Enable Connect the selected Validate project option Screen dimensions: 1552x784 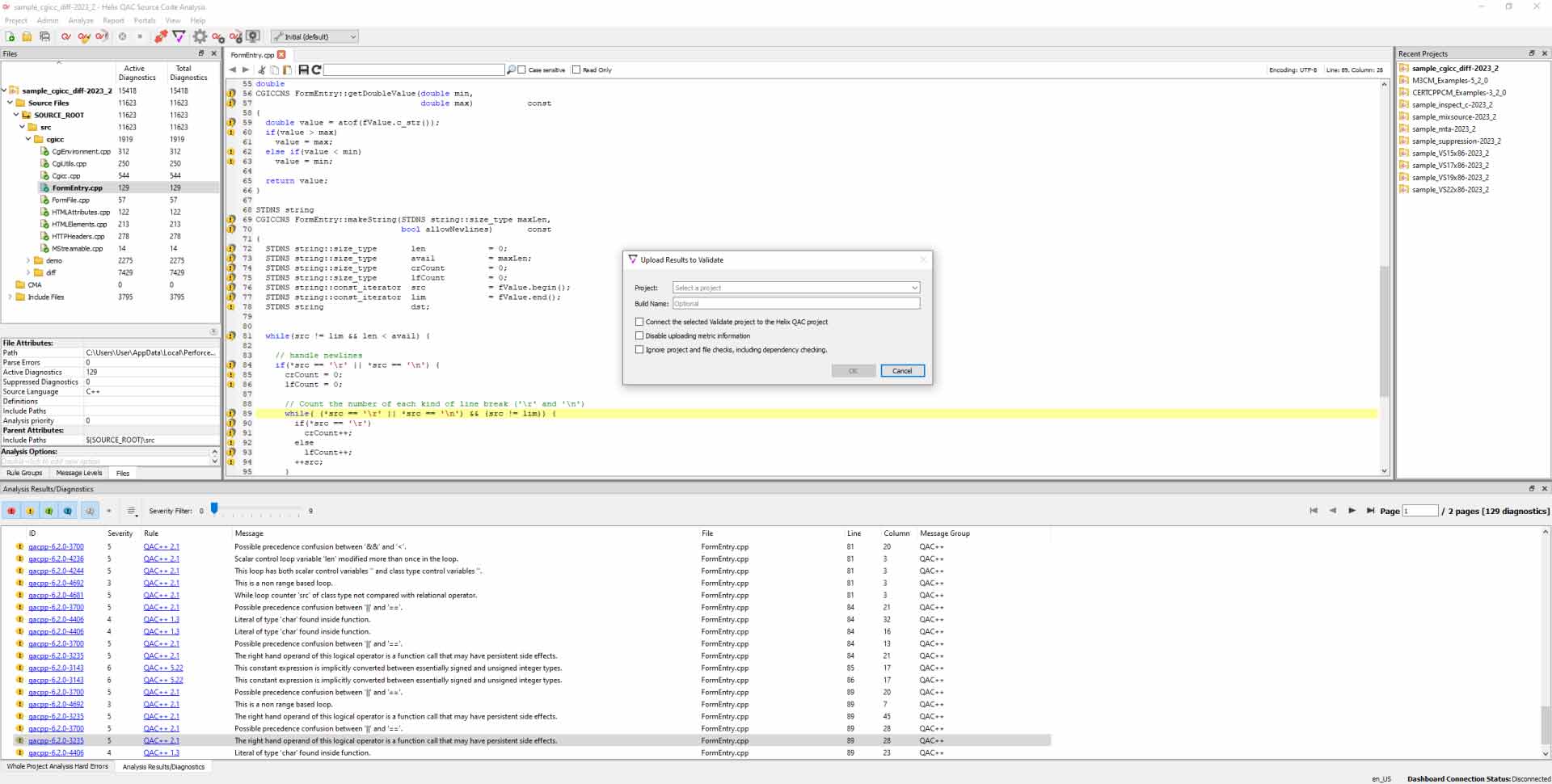click(639, 322)
